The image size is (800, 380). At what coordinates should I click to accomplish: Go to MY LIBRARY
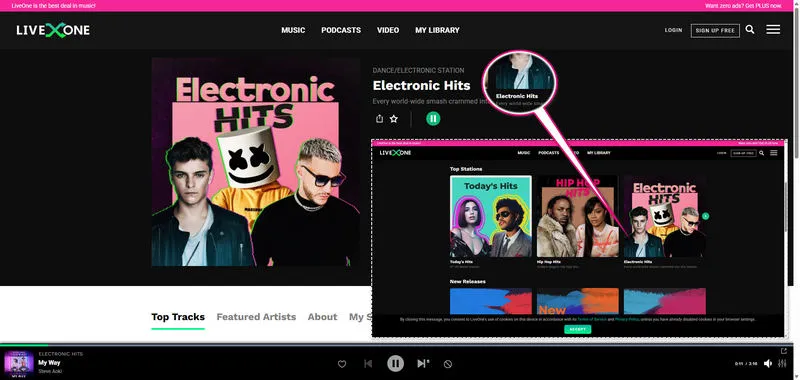coord(437,30)
